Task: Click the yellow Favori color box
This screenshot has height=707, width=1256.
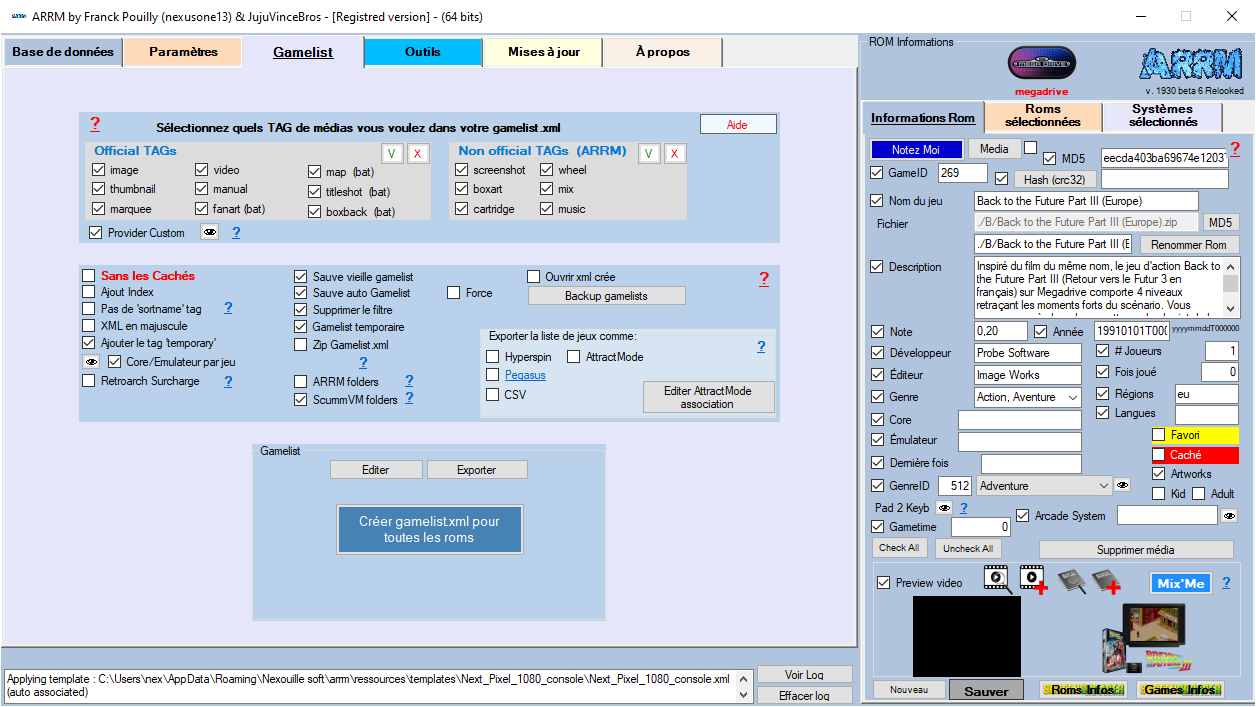Action: click(1194, 435)
